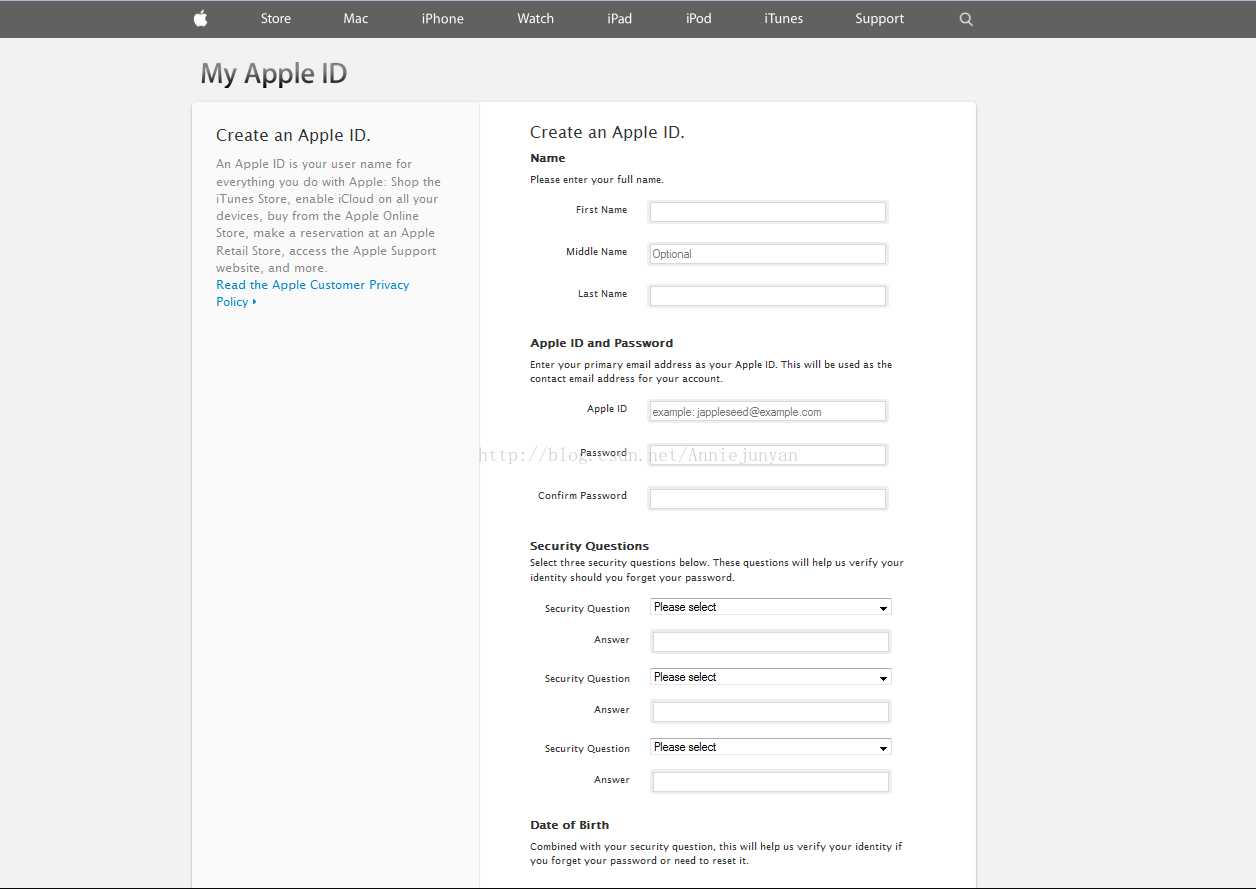Open the iPad nav item

[620, 19]
